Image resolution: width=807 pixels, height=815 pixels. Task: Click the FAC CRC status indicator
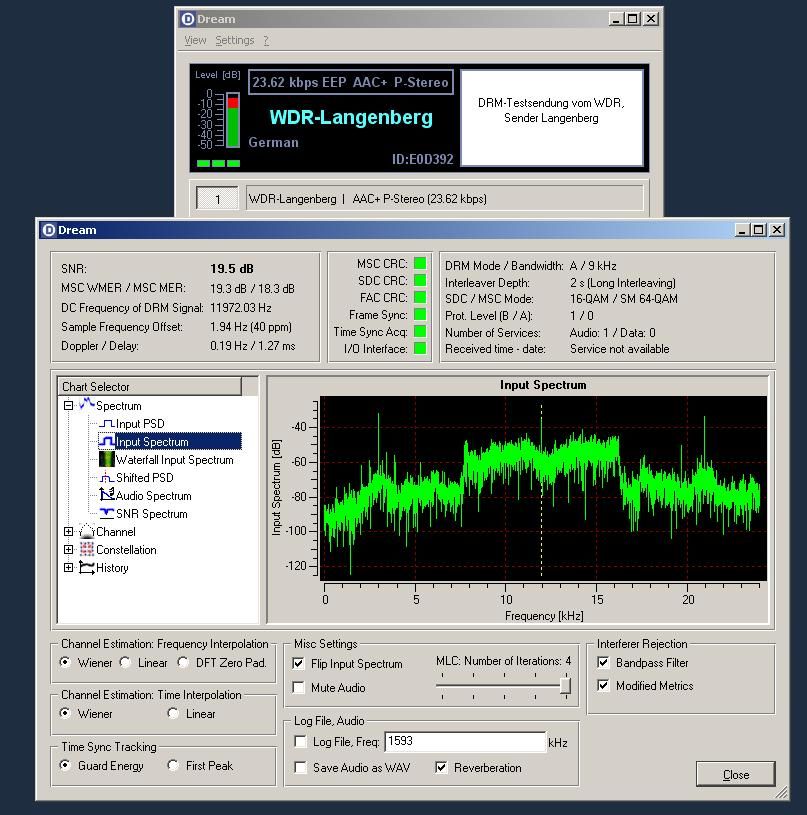pos(420,298)
